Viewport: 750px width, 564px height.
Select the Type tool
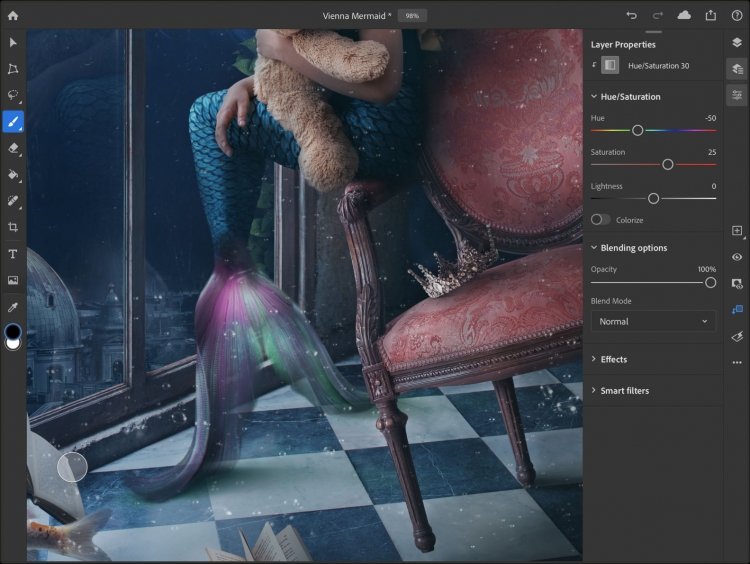point(13,254)
